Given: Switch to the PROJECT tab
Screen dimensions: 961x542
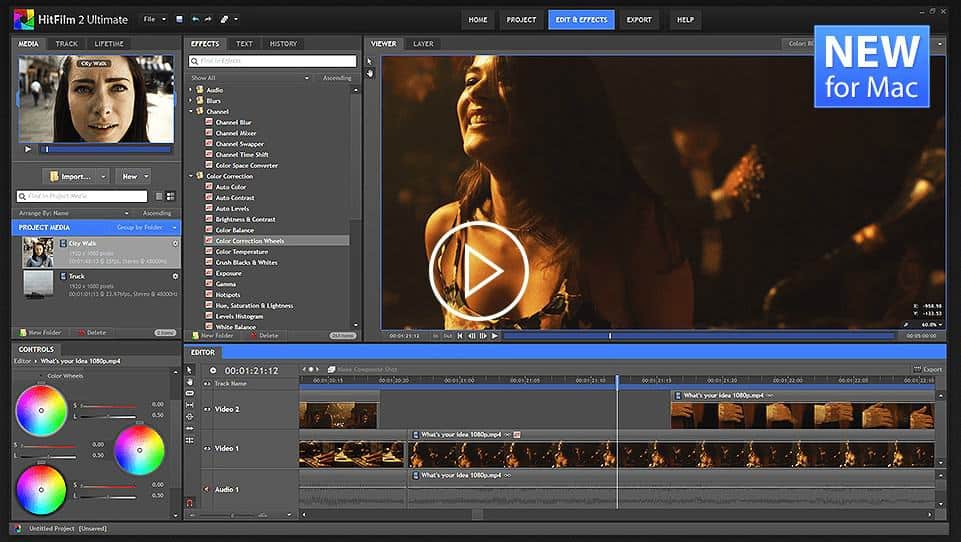Looking at the screenshot, I should coord(521,20).
